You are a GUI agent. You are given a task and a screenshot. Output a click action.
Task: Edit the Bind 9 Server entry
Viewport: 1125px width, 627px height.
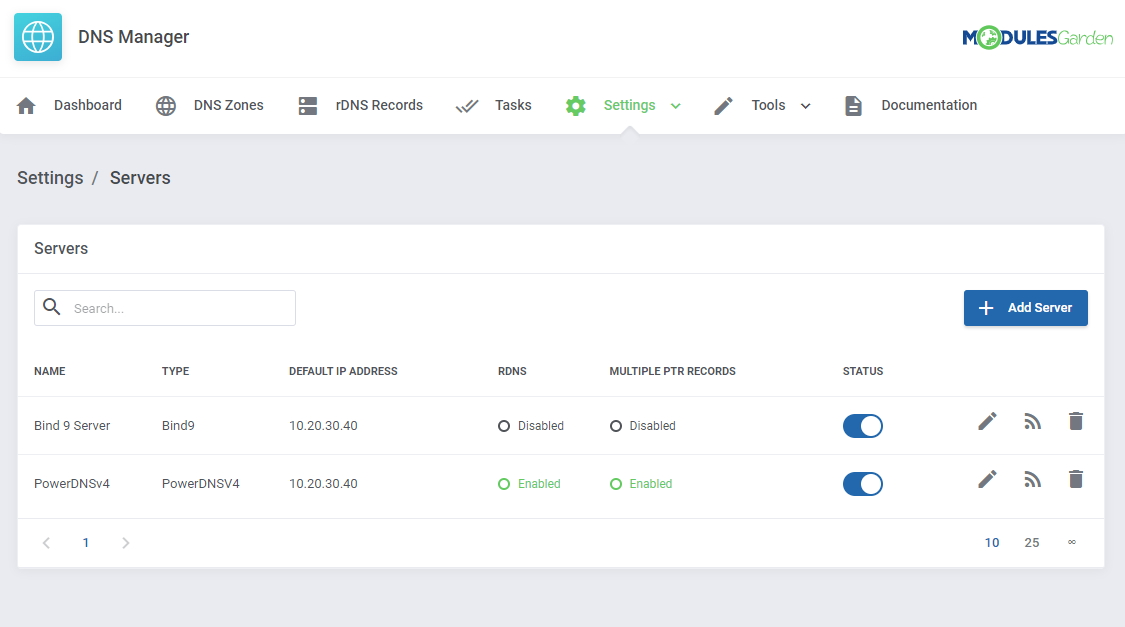click(987, 421)
